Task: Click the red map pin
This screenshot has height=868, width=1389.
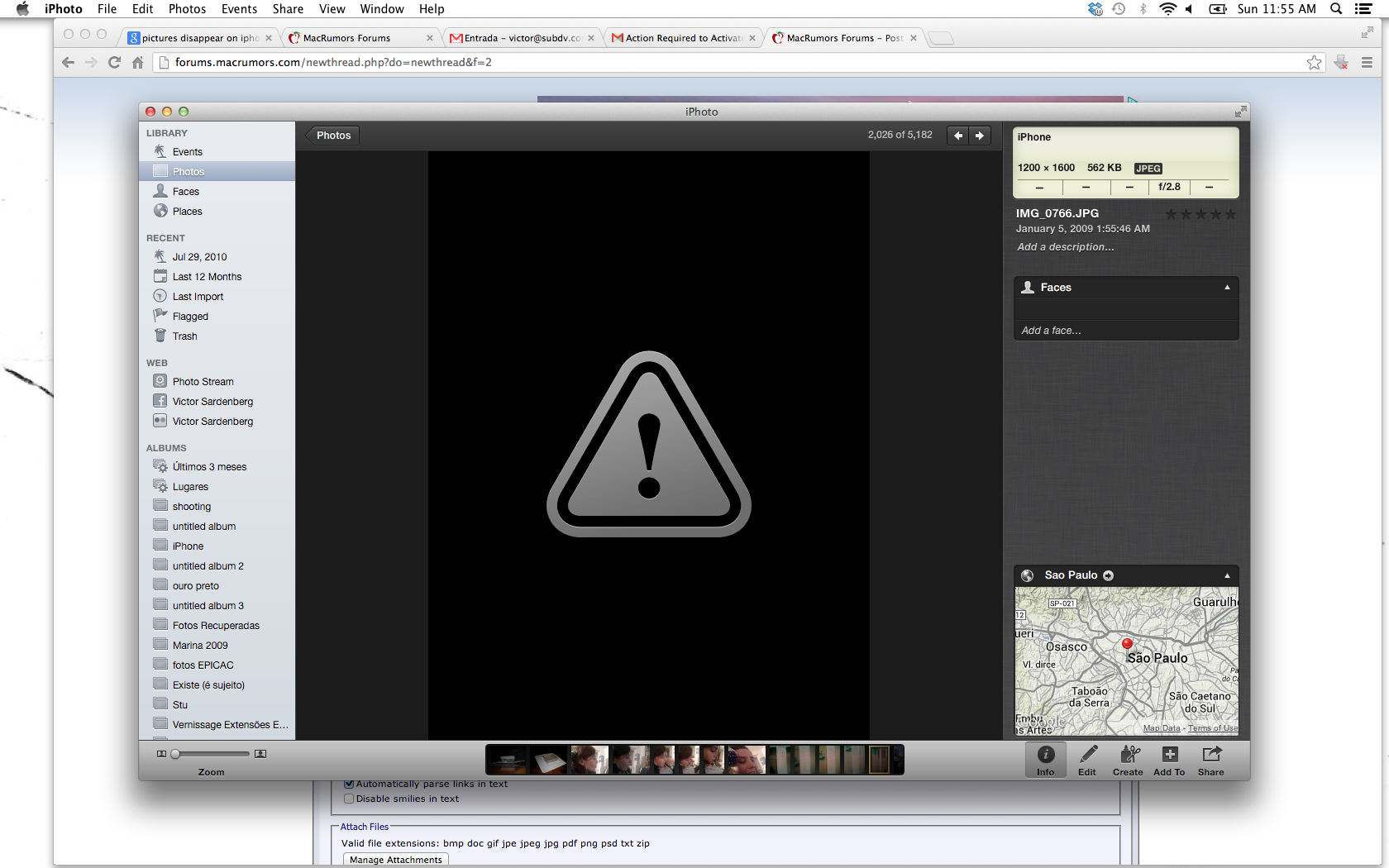Action: [1127, 643]
